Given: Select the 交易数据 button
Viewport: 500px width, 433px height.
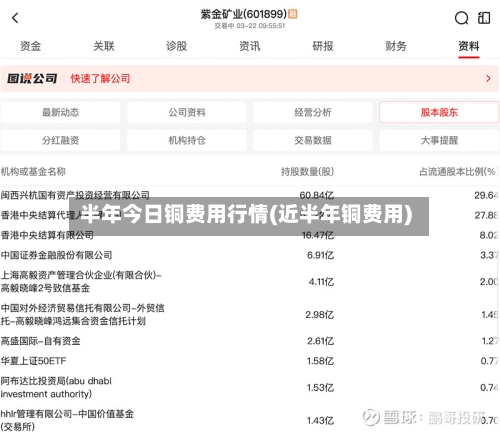Looking at the screenshot, I should coord(313,140).
